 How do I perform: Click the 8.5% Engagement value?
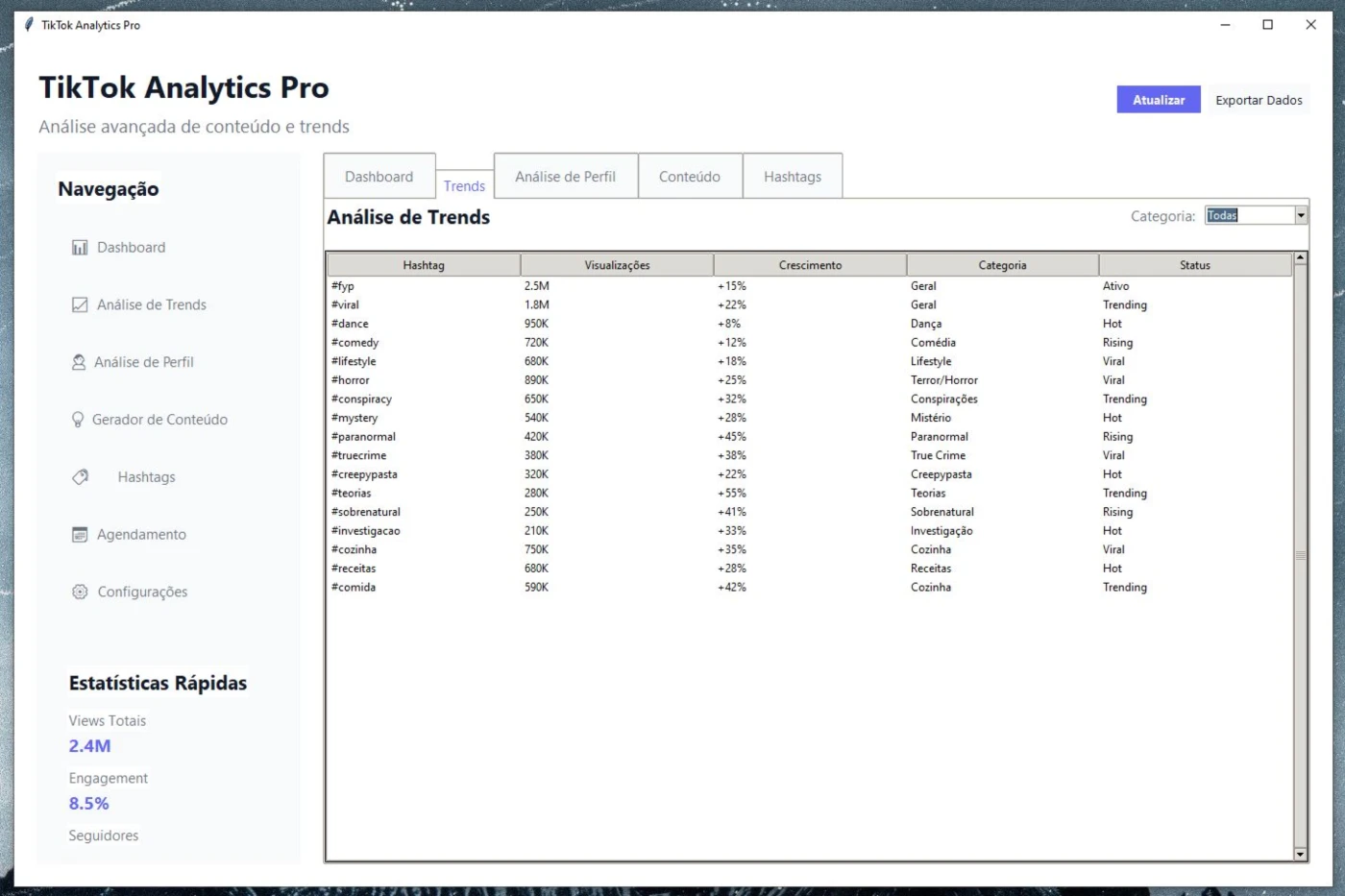(88, 804)
